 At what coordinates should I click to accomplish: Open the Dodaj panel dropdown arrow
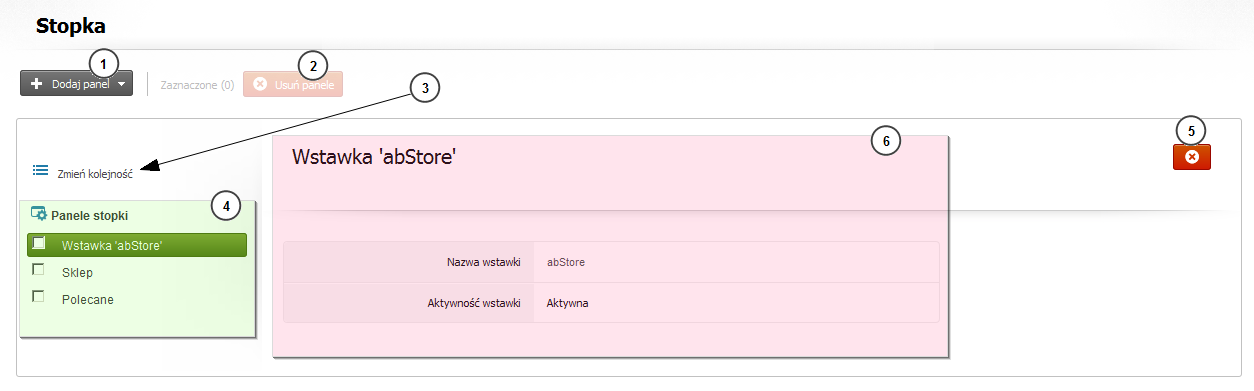click(121, 85)
